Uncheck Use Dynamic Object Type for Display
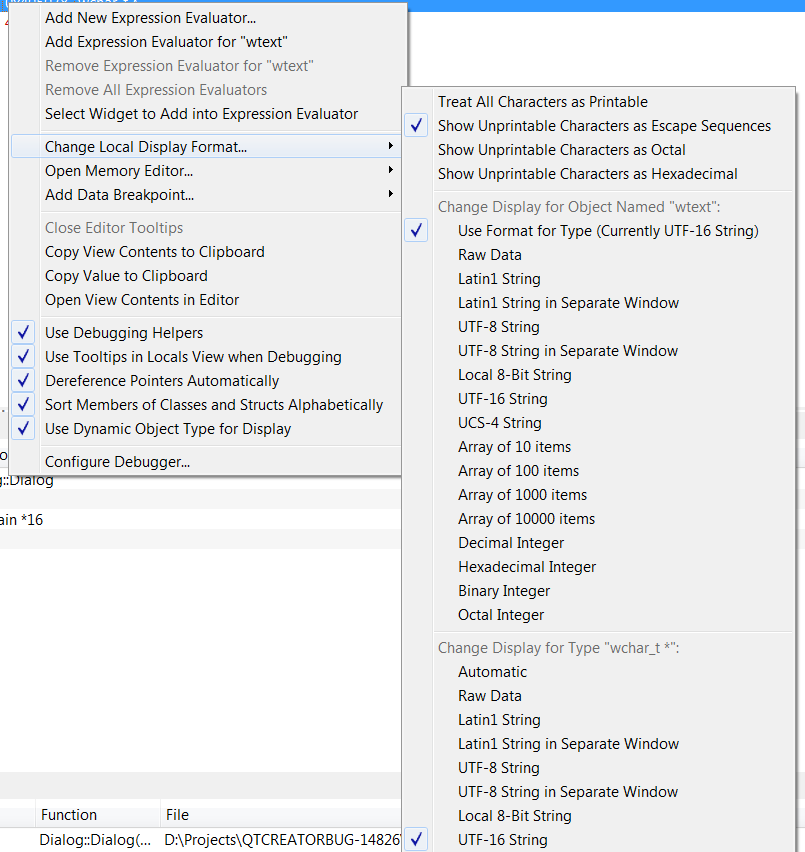The height and width of the screenshot is (852, 805). [168, 429]
